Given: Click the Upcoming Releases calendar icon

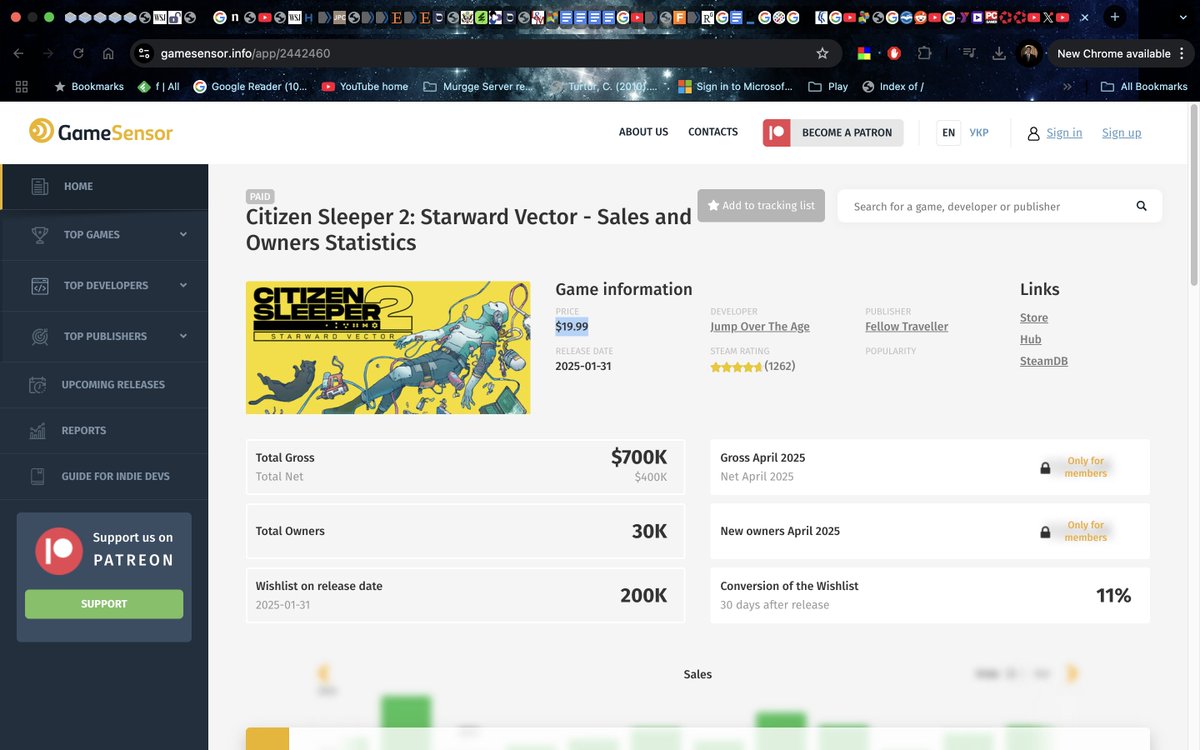Looking at the screenshot, I should coord(38,385).
